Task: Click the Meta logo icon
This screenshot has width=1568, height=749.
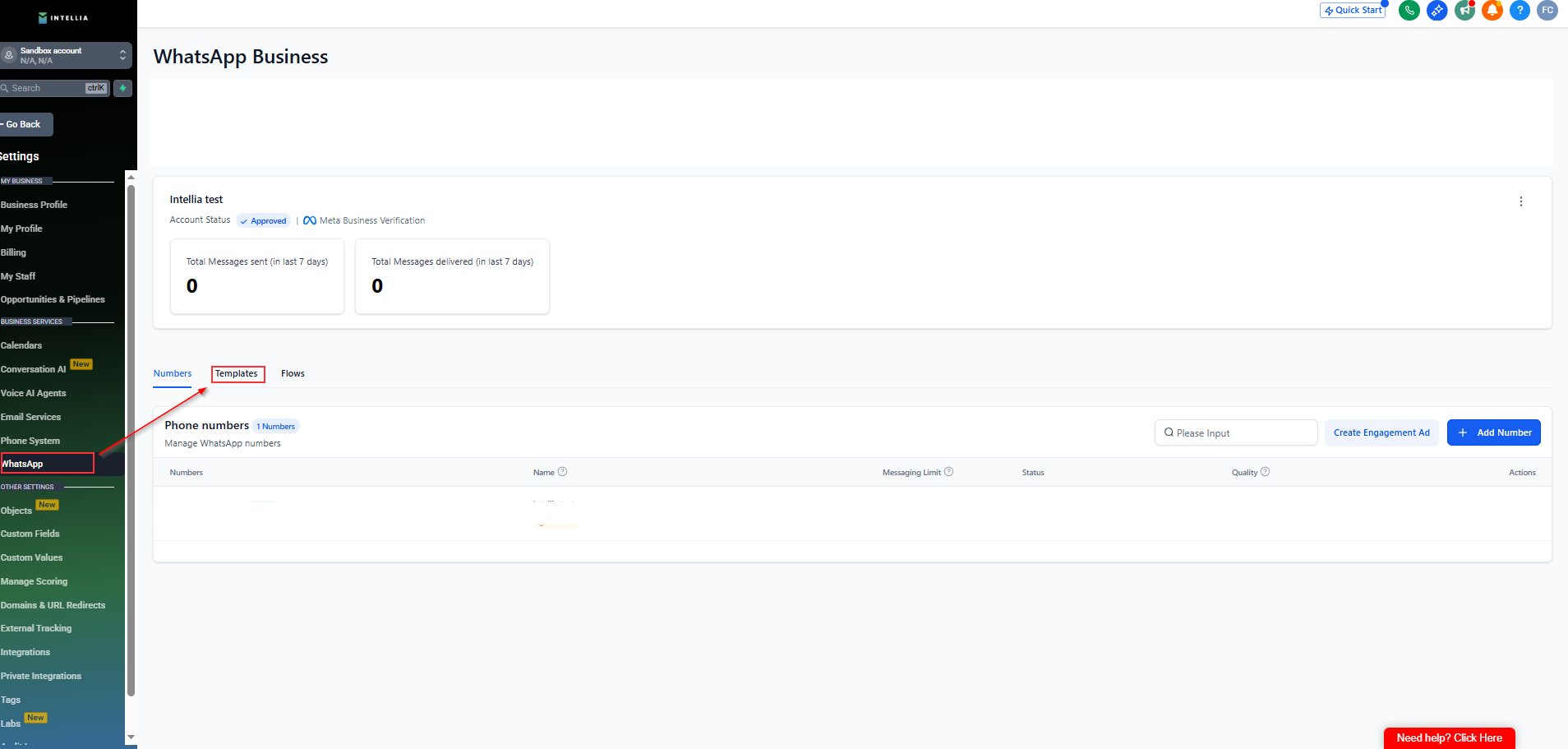Action: [310, 220]
